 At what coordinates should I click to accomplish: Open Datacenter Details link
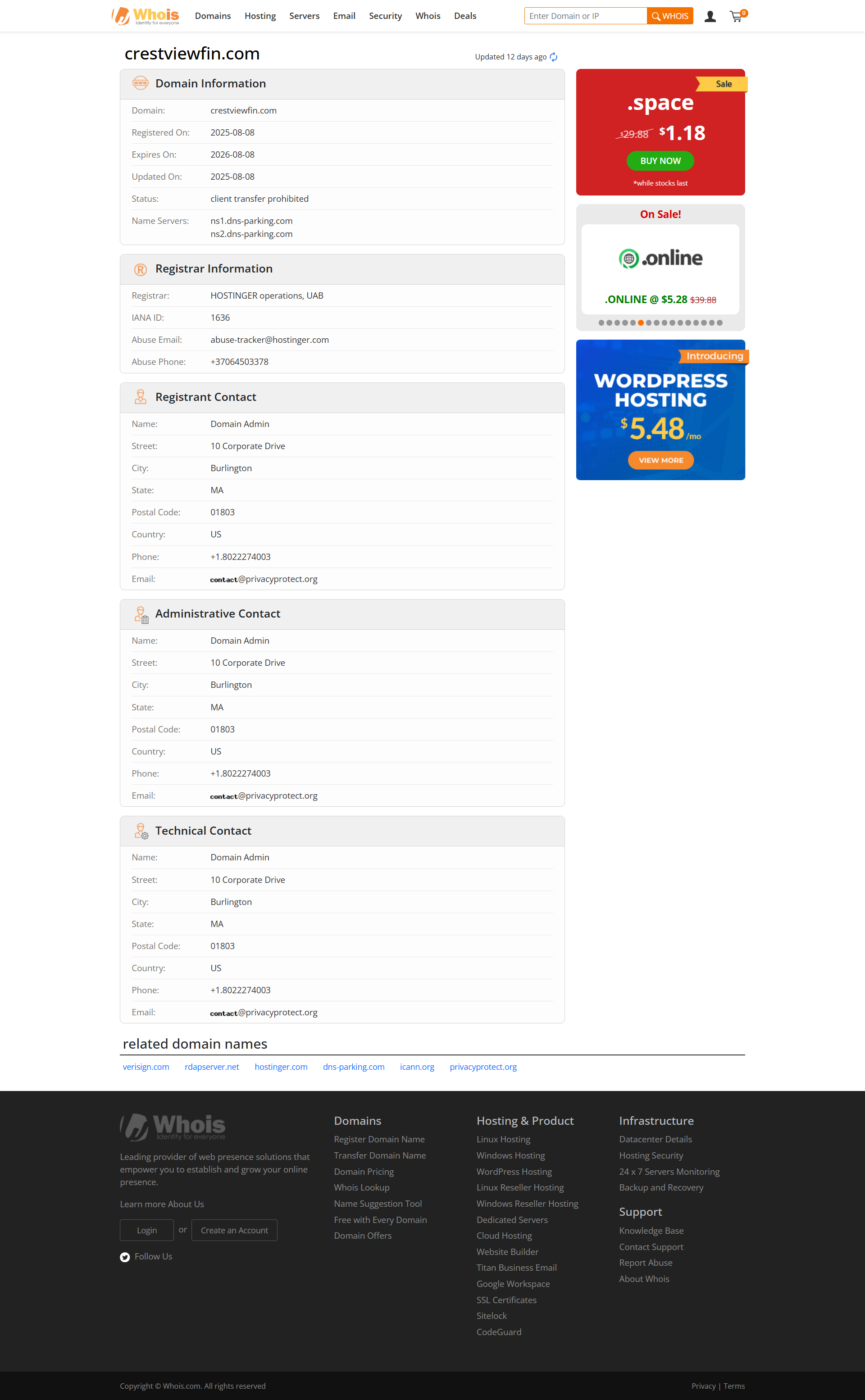click(x=655, y=1139)
